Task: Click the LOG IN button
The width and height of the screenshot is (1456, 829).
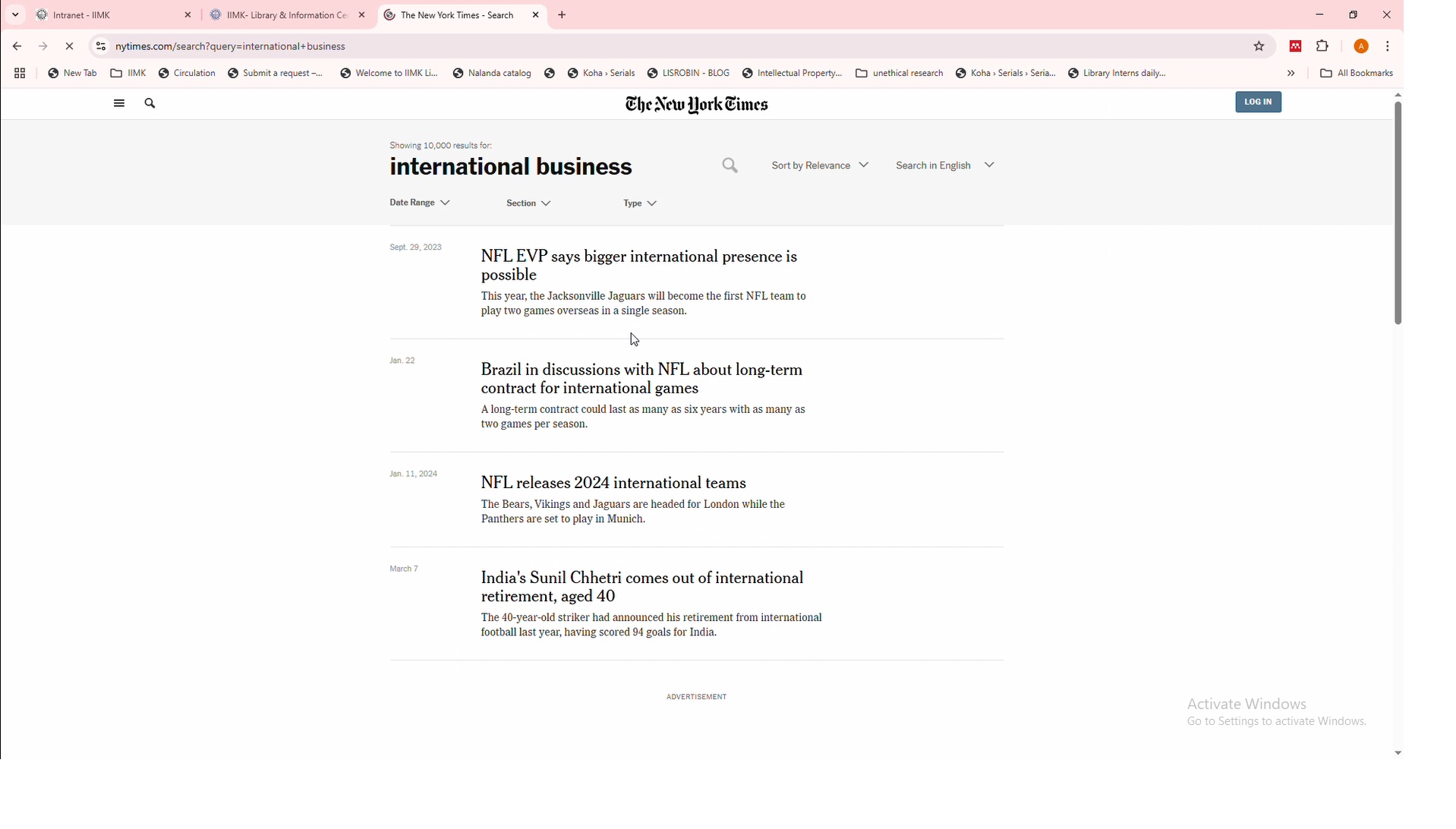Action: [x=1258, y=102]
